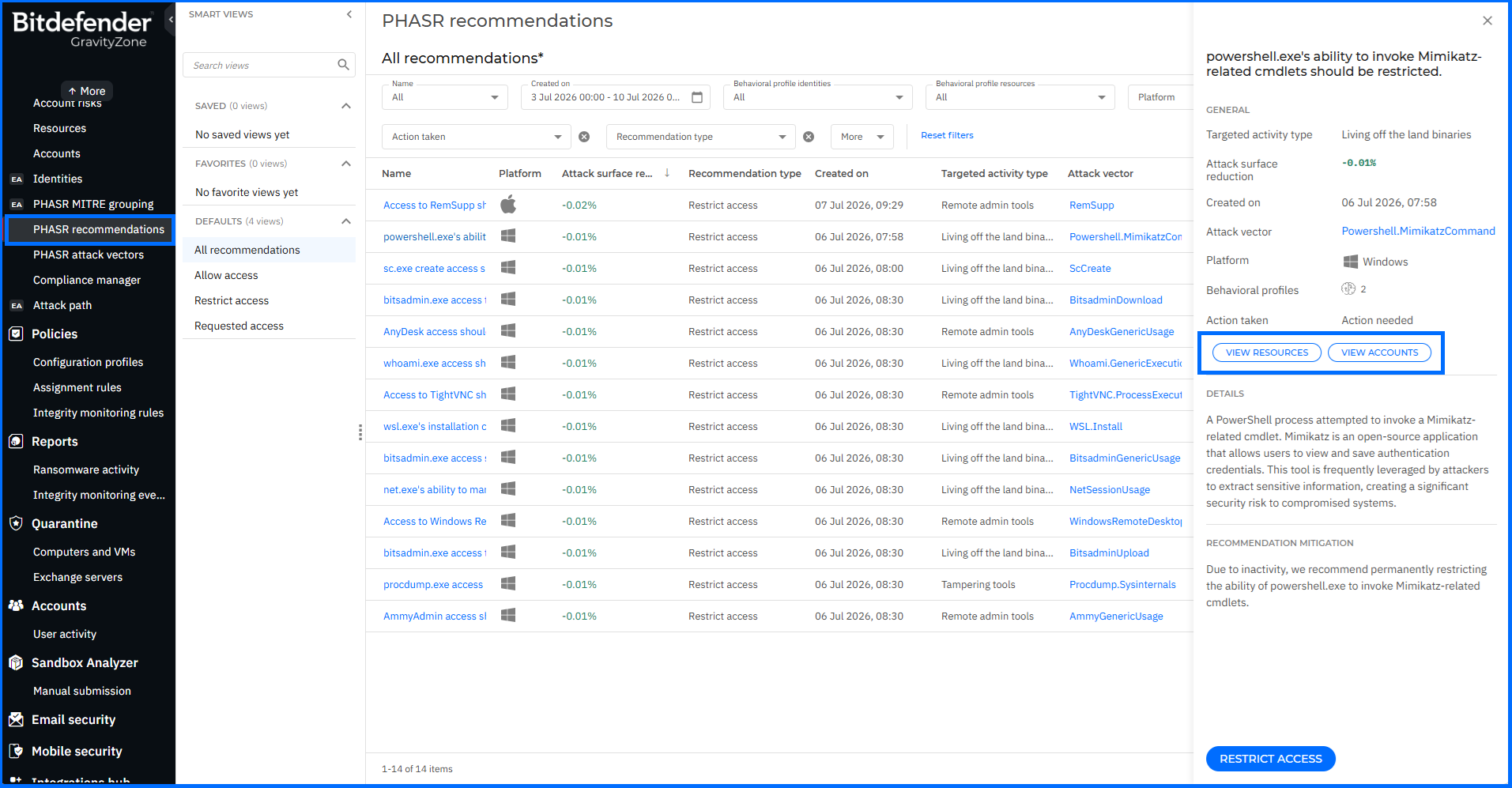Open the Policies section icon

coord(16,334)
